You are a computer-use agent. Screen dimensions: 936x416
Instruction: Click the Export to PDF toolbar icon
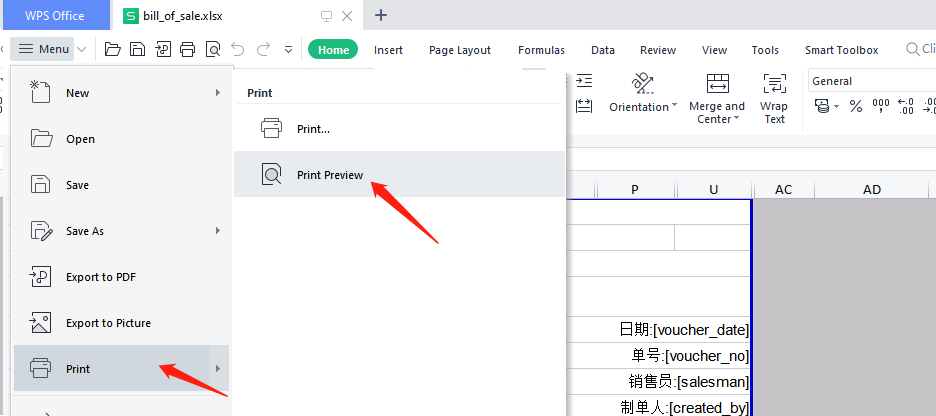[x=162, y=49]
